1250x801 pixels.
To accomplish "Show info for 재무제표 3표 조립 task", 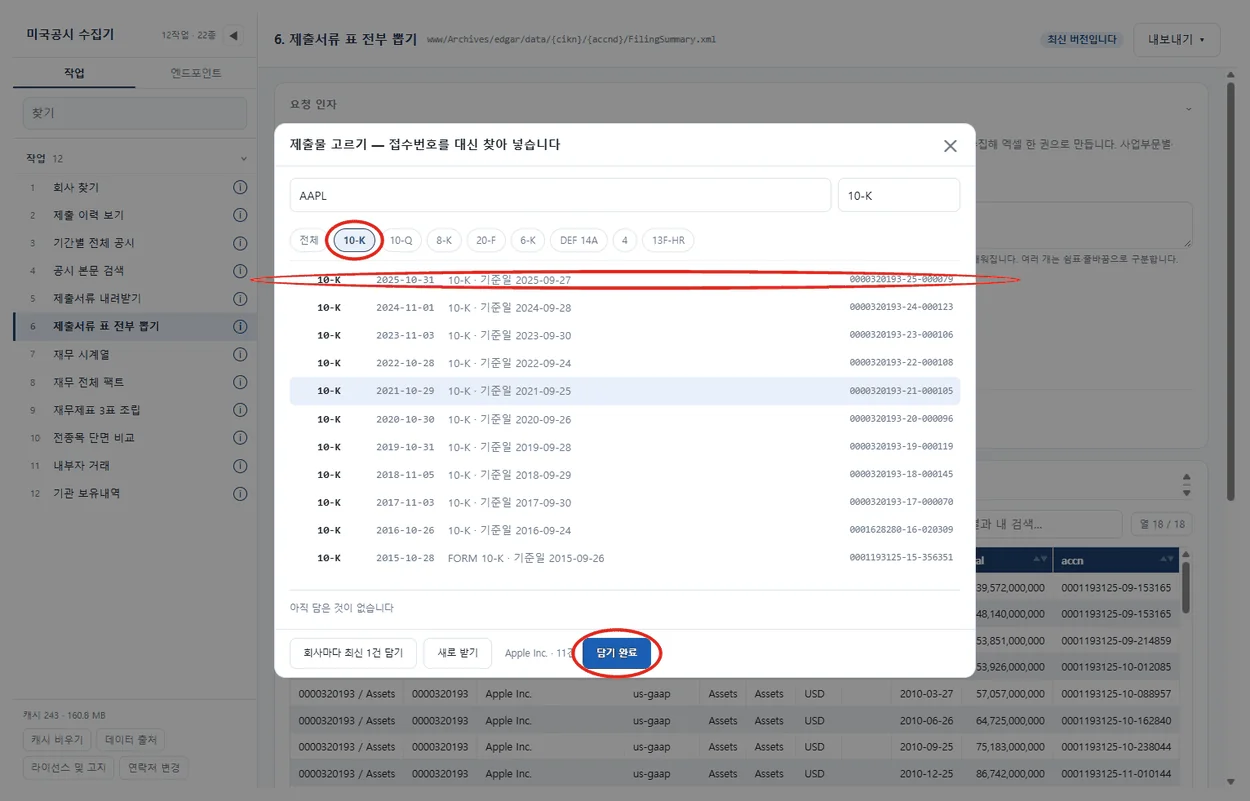I will click(240, 410).
